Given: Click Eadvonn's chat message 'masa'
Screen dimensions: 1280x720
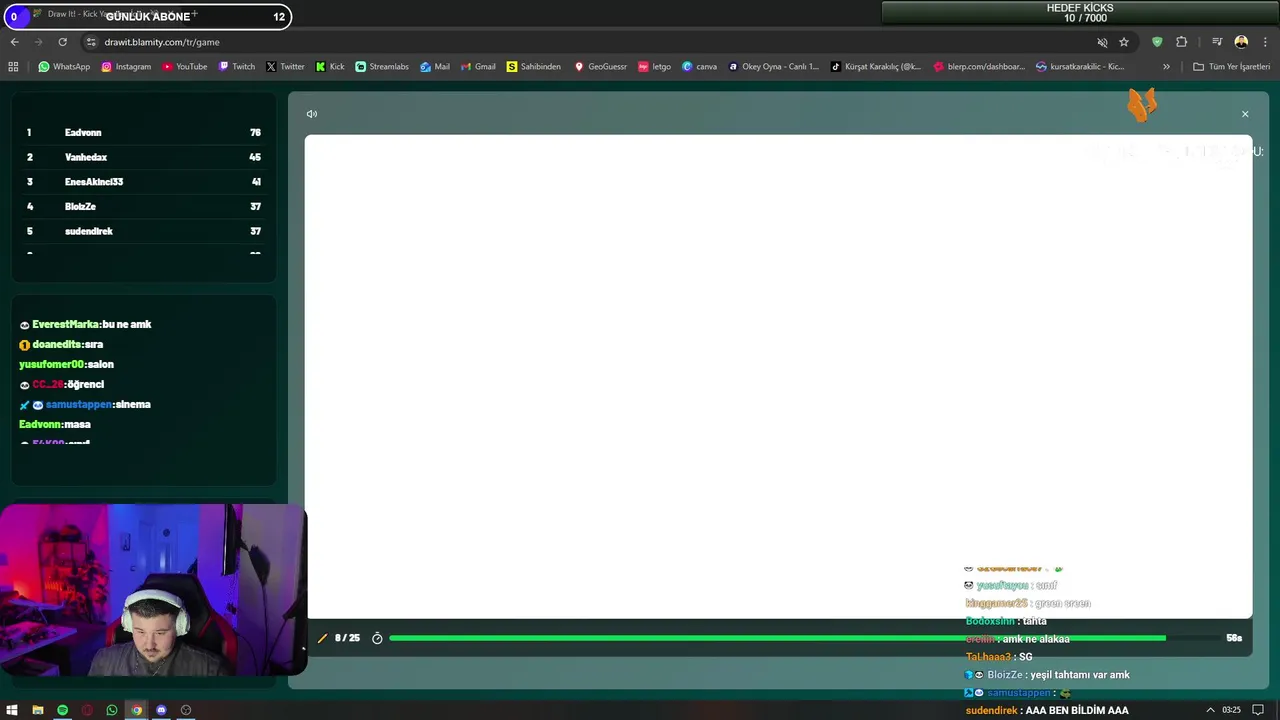Looking at the screenshot, I should (x=55, y=425).
